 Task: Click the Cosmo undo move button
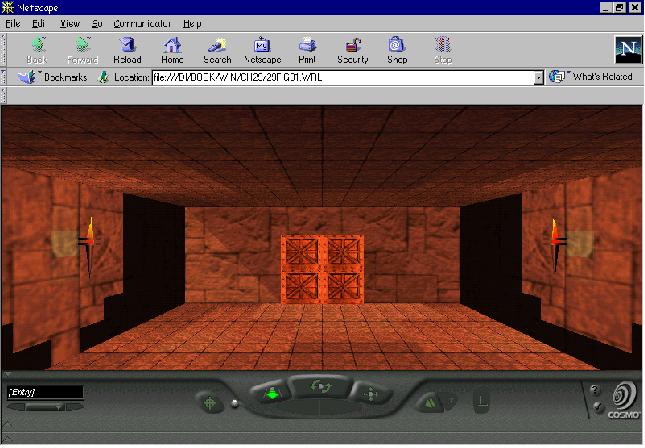coord(430,403)
